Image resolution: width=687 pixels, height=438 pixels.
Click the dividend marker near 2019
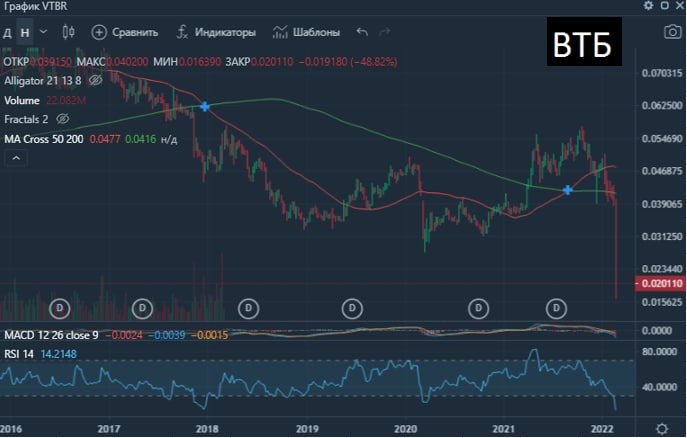point(352,308)
